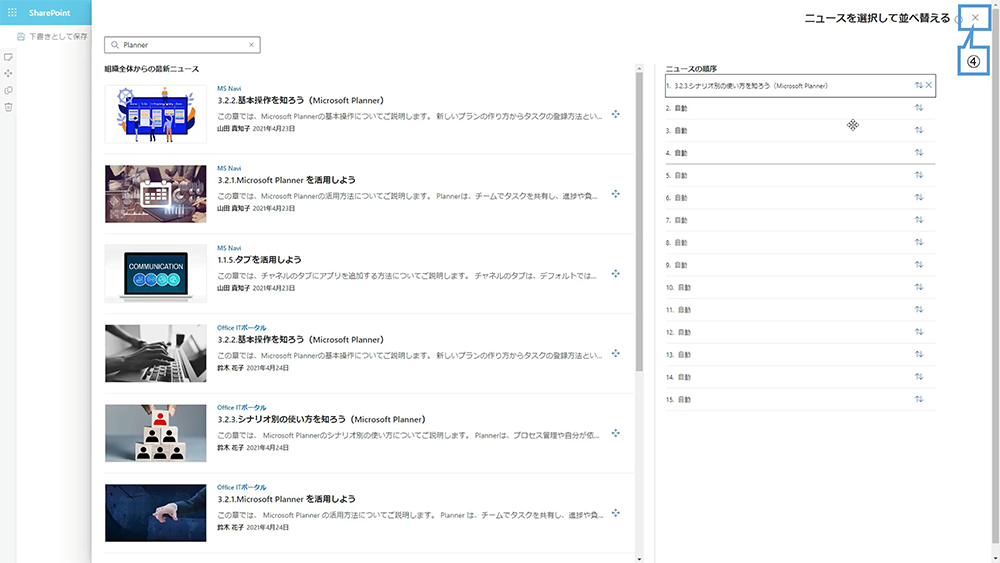The height and width of the screenshot is (563, 1000).
Task: Save page as draft button
Action: pos(52,36)
